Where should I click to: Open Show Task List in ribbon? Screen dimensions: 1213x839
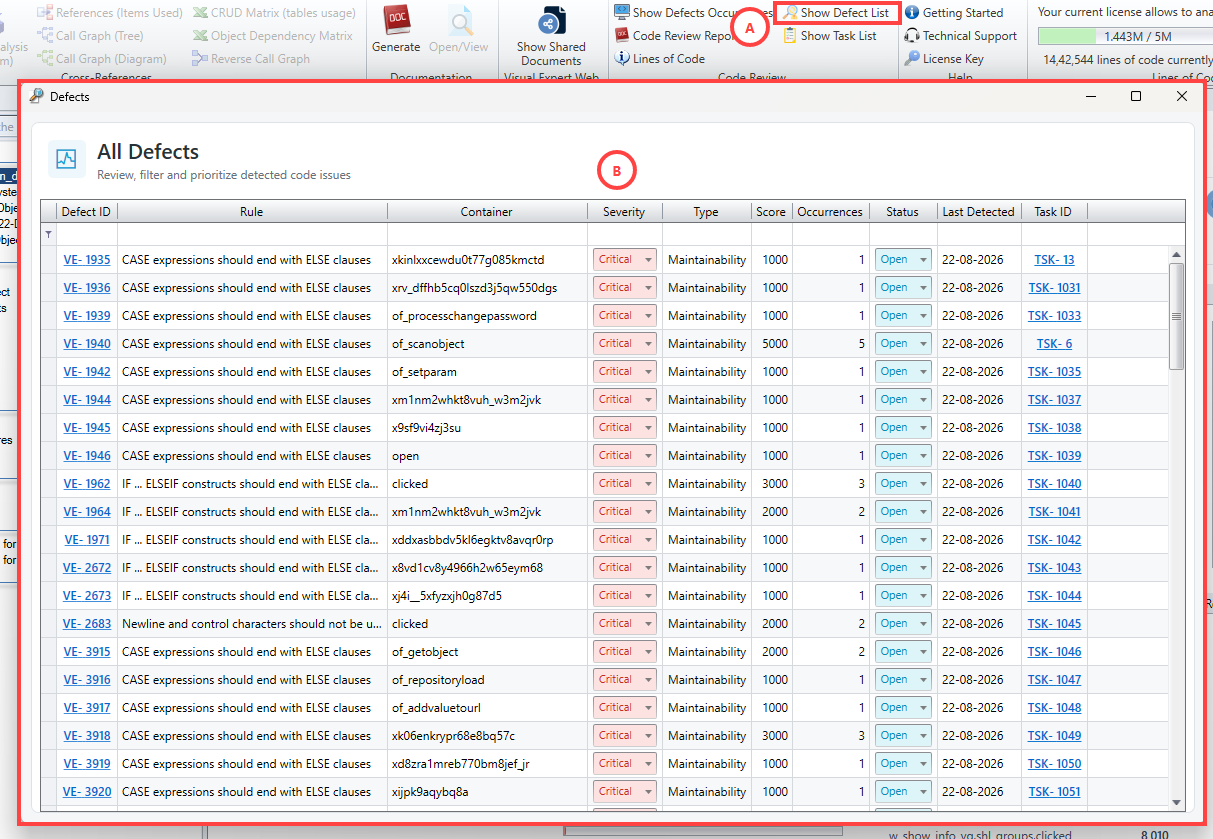point(829,36)
